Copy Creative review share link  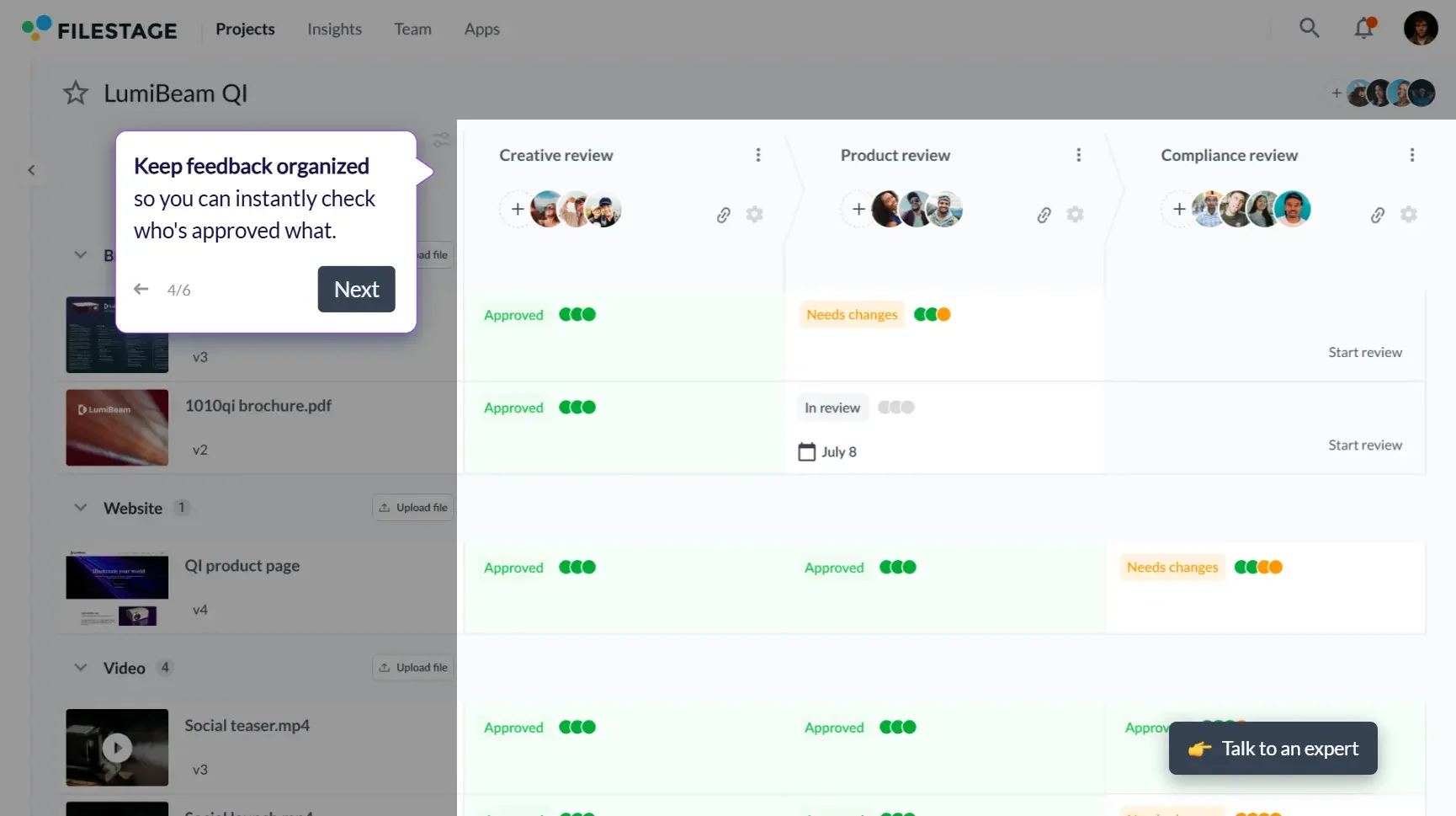coord(724,215)
